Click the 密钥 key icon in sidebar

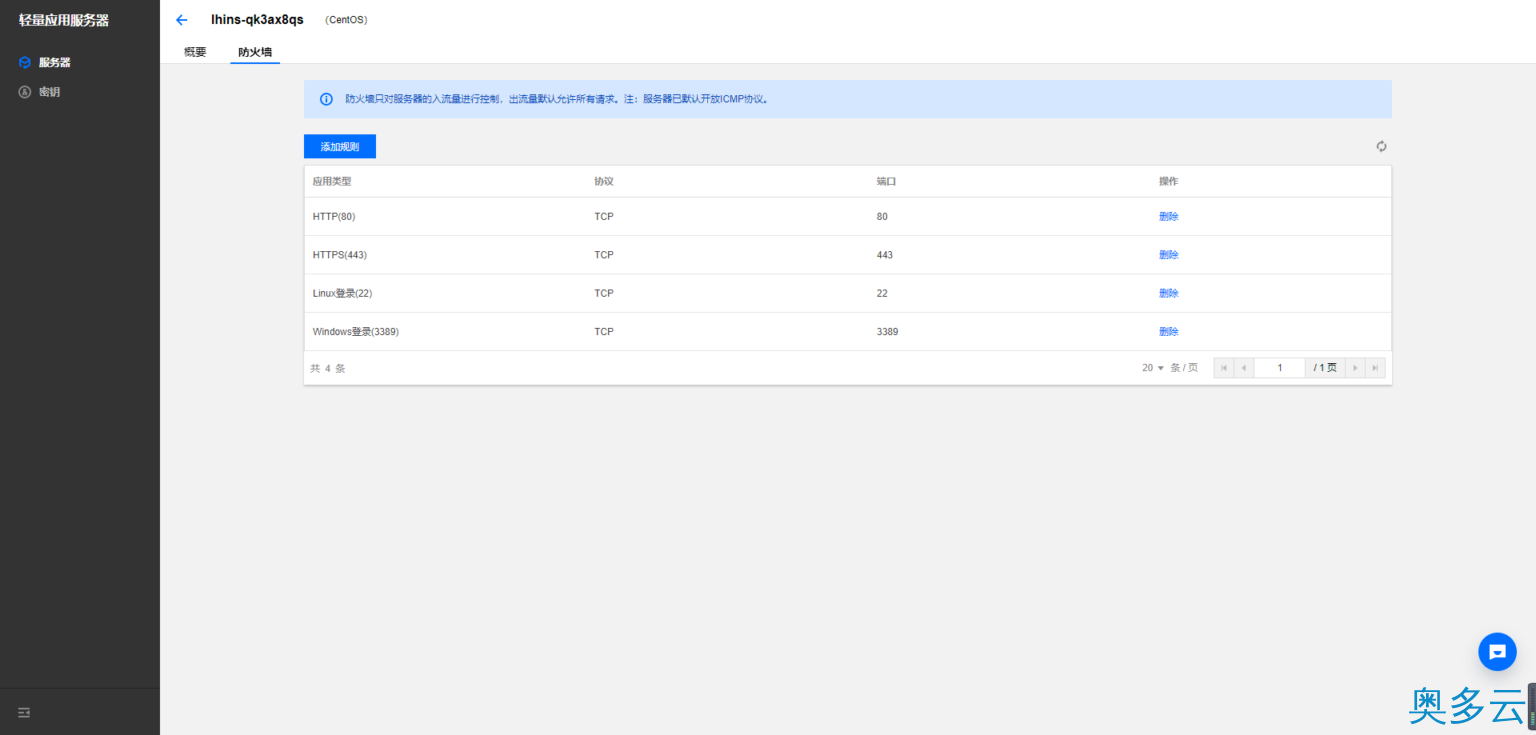(25, 92)
